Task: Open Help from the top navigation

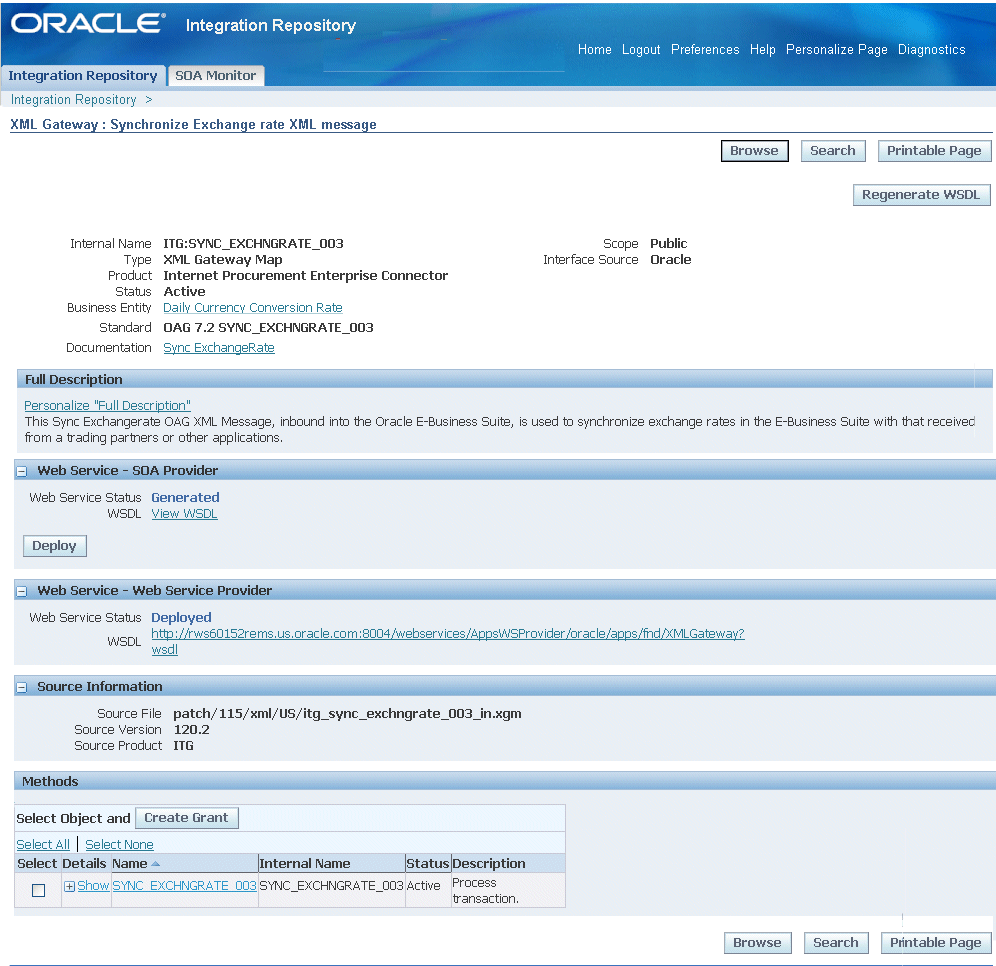Action: [x=762, y=50]
